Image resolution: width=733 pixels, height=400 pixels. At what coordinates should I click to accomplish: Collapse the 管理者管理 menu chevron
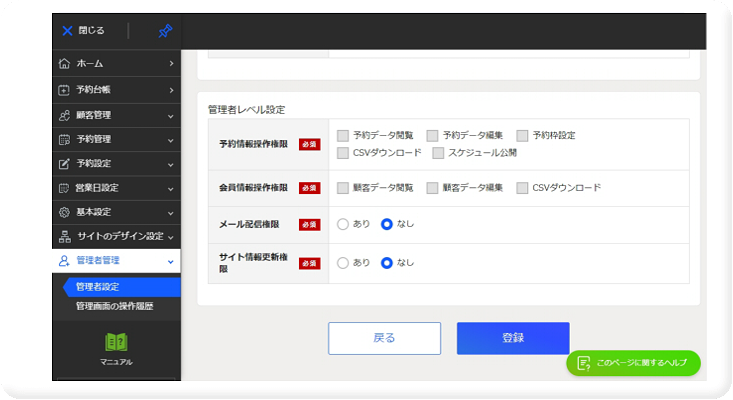pyautogui.click(x=171, y=262)
